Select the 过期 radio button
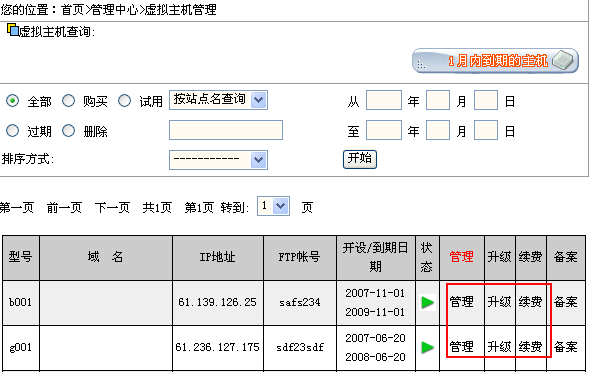The image size is (589, 372). (x=12, y=131)
